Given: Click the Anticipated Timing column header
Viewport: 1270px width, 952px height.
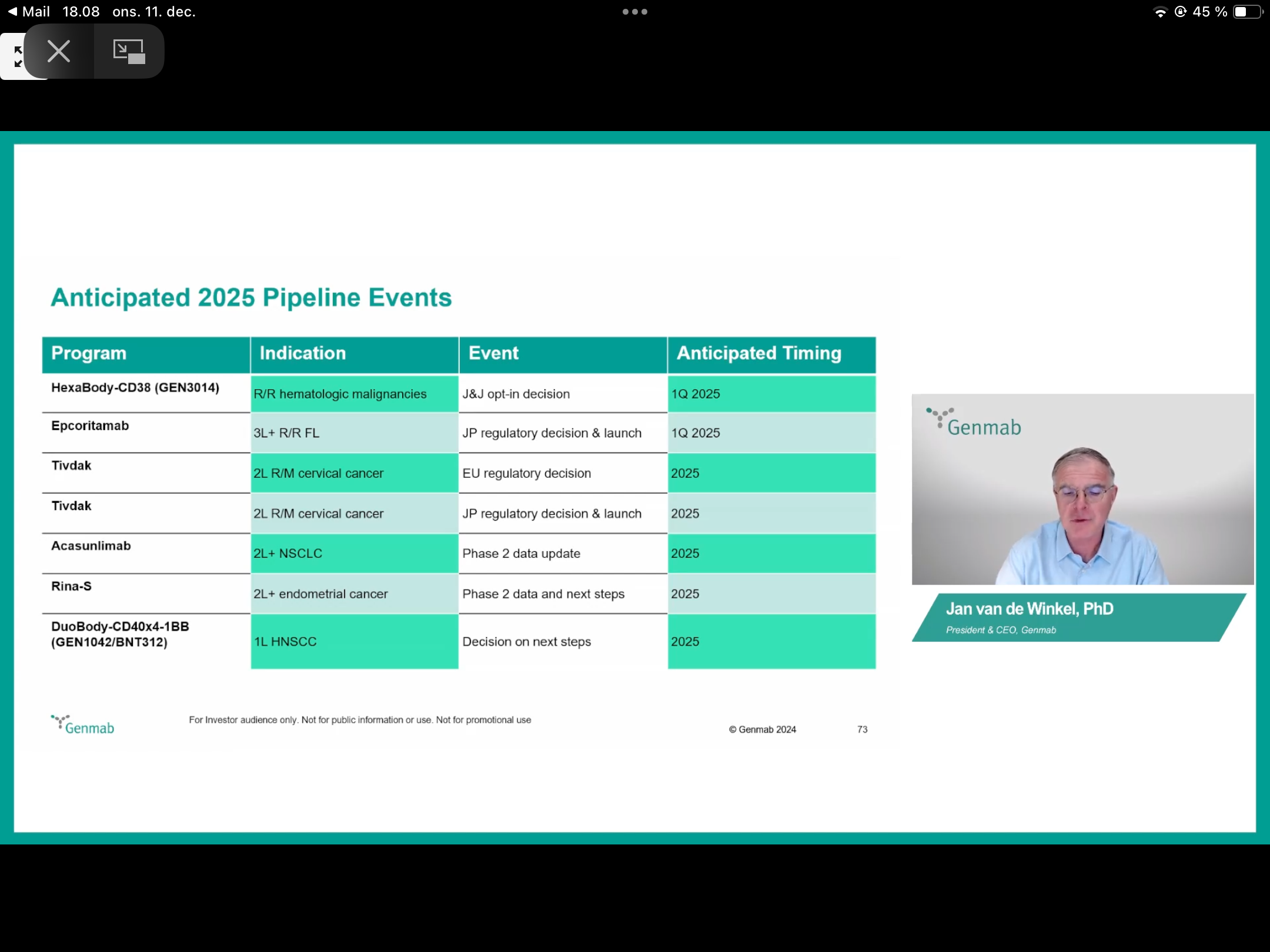Looking at the screenshot, I should 772,354.
